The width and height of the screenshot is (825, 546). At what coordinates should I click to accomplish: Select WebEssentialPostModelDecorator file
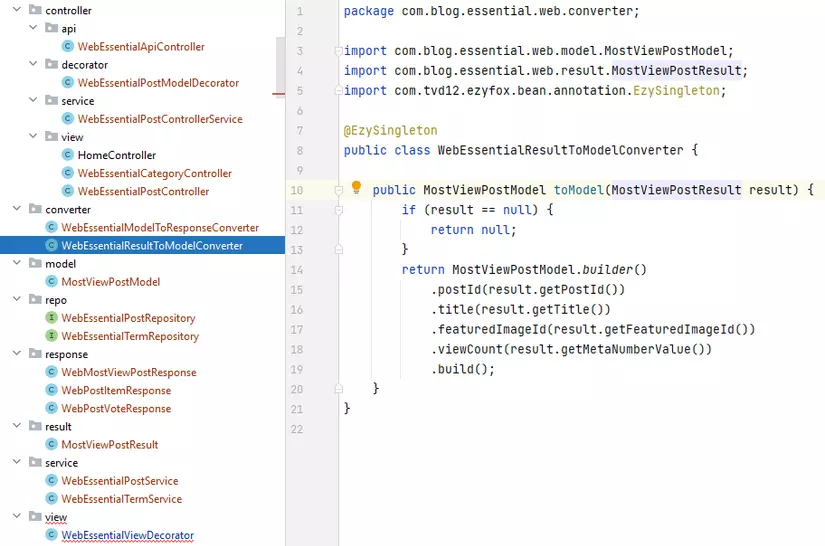click(x=158, y=83)
